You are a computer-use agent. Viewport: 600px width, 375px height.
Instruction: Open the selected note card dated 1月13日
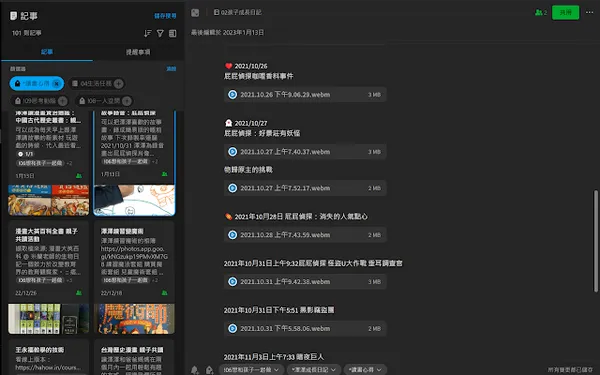134,163
